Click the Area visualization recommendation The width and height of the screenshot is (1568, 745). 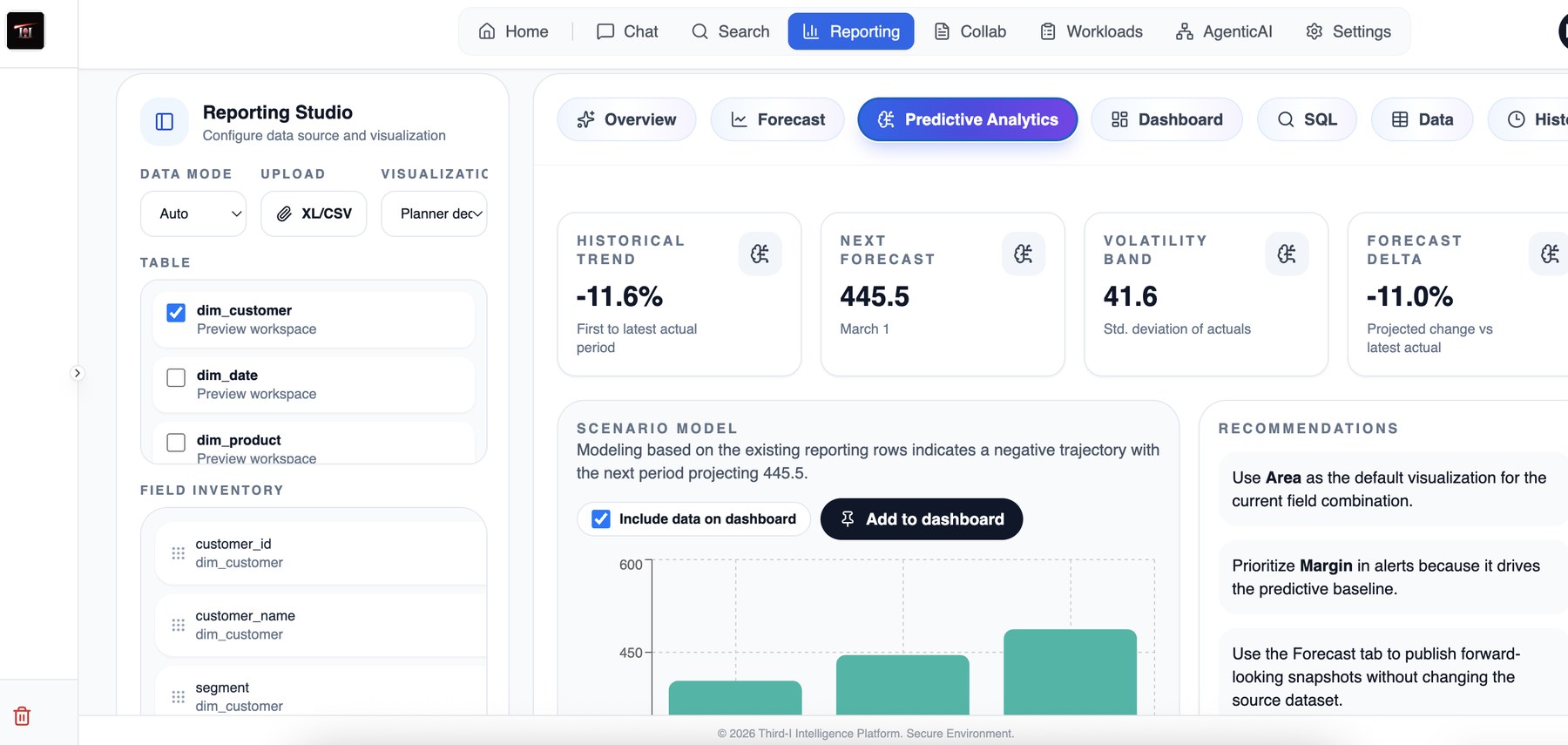click(1393, 489)
